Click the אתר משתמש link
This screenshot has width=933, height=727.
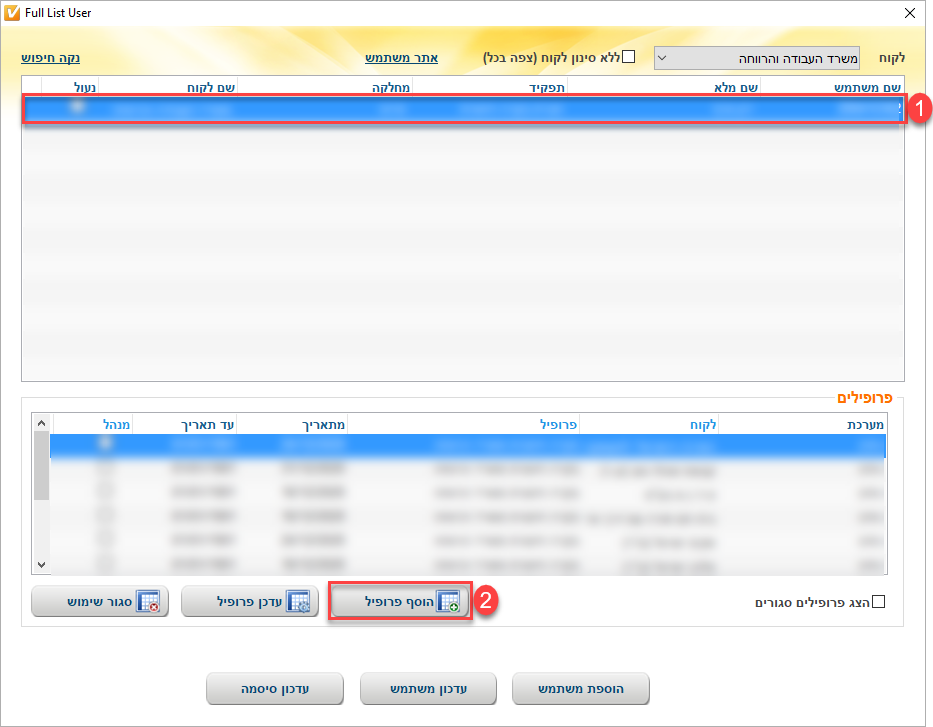coord(401,58)
